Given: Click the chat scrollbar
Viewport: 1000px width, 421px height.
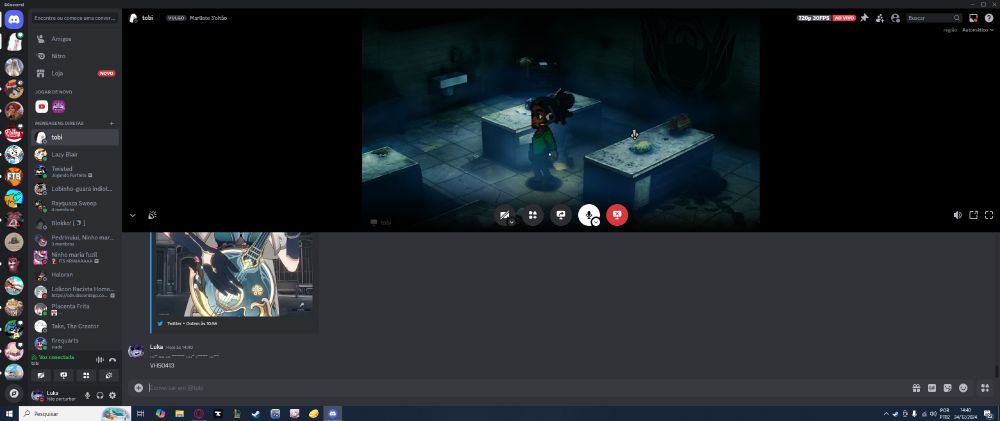Looking at the screenshot, I should pyautogui.click(x=997, y=371).
